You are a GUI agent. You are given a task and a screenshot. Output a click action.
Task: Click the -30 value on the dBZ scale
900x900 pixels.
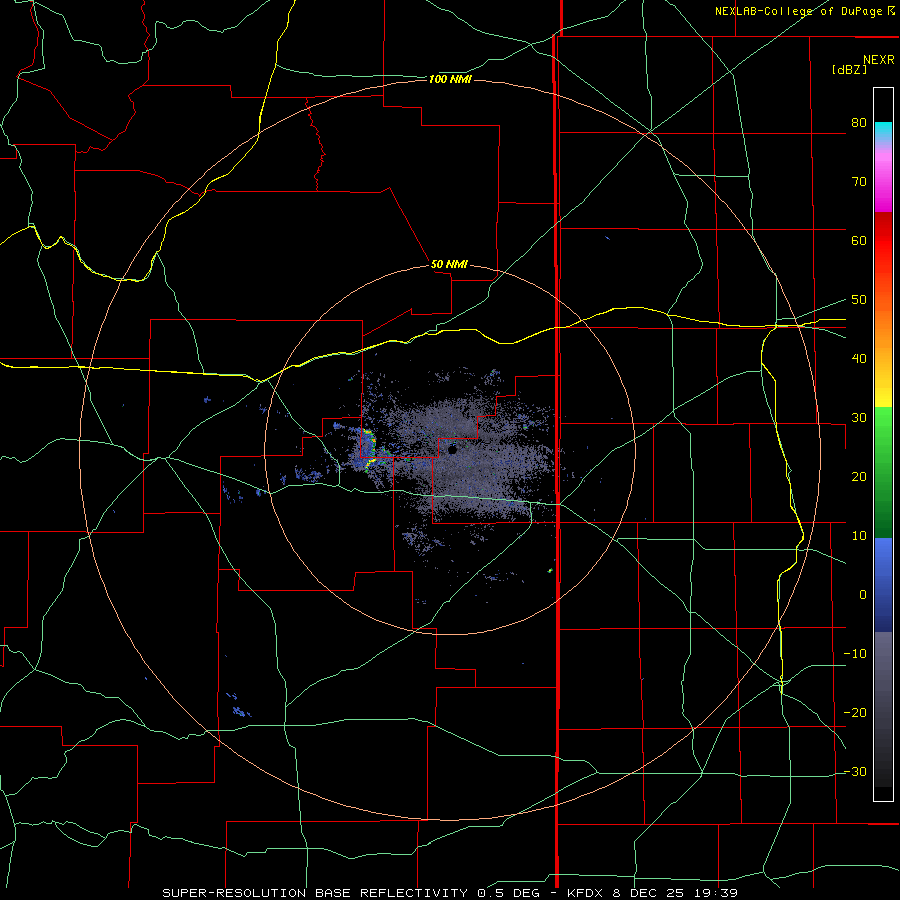[x=855, y=772]
